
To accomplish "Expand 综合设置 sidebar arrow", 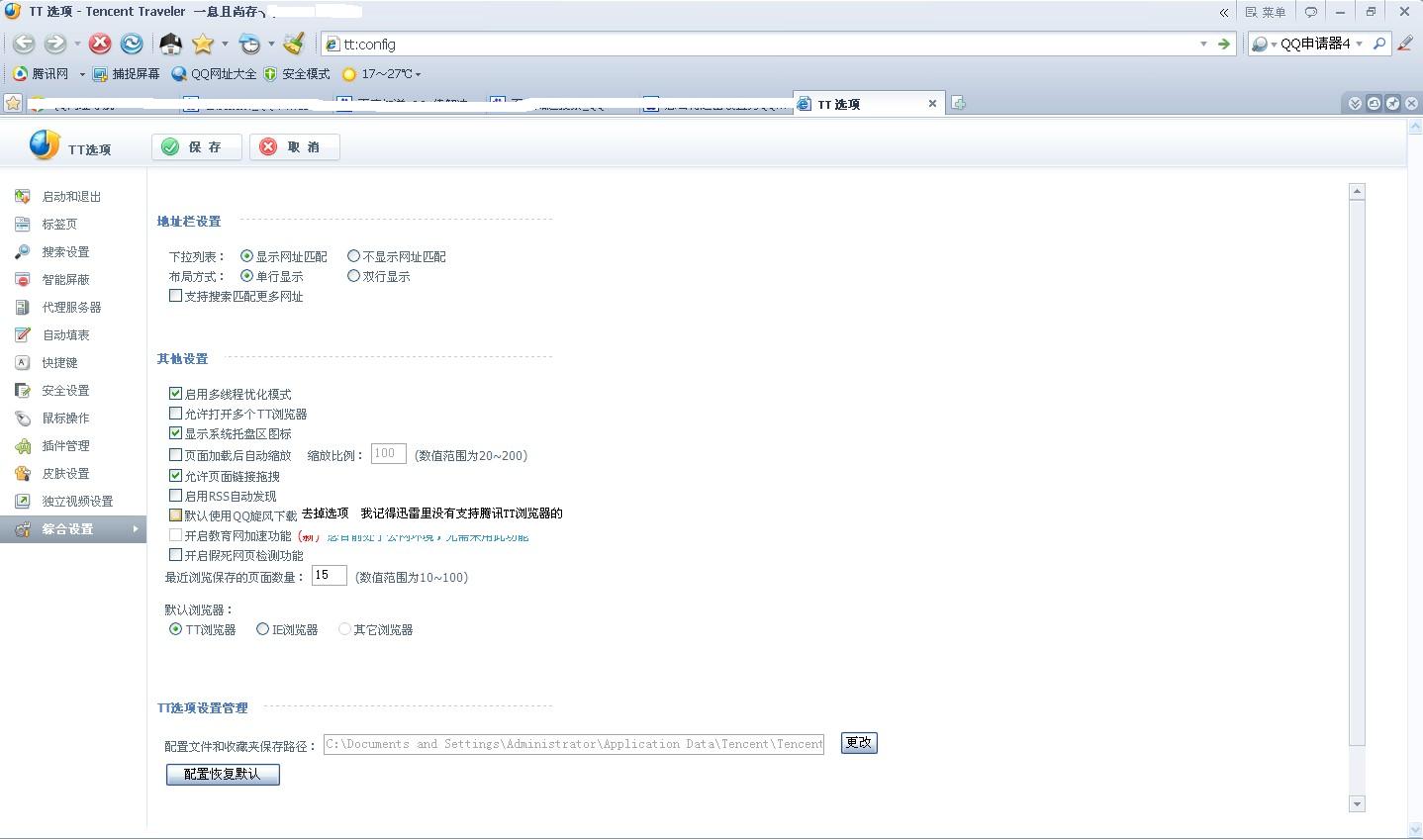I will click(135, 529).
